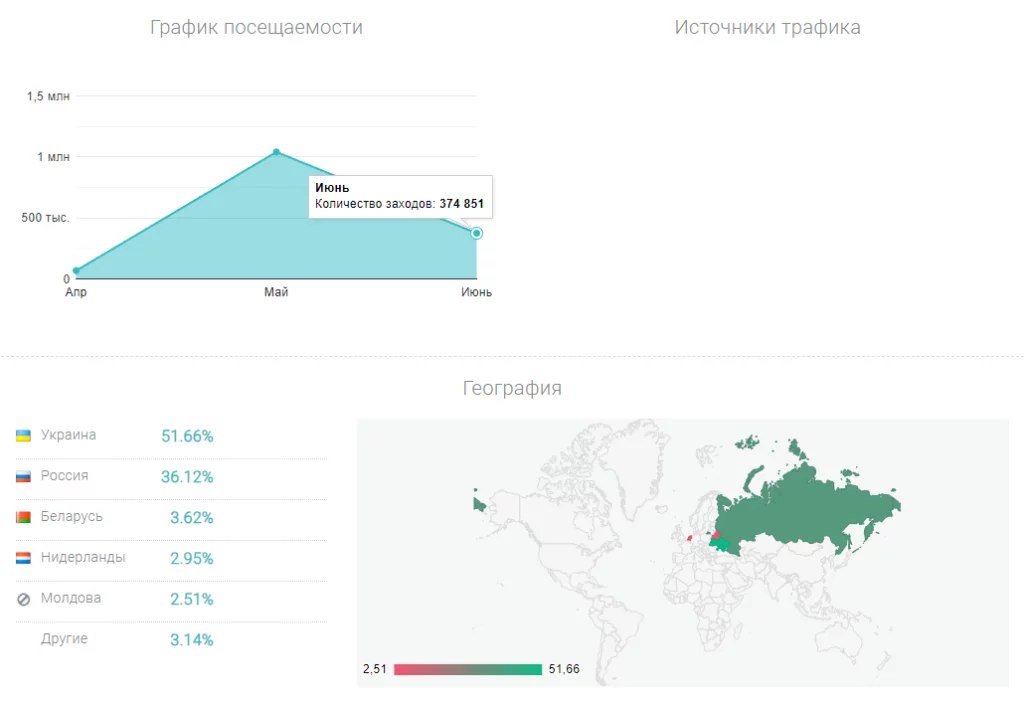Click the Belarus flag icon
Screen dimensions: 1024x702
point(23,518)
